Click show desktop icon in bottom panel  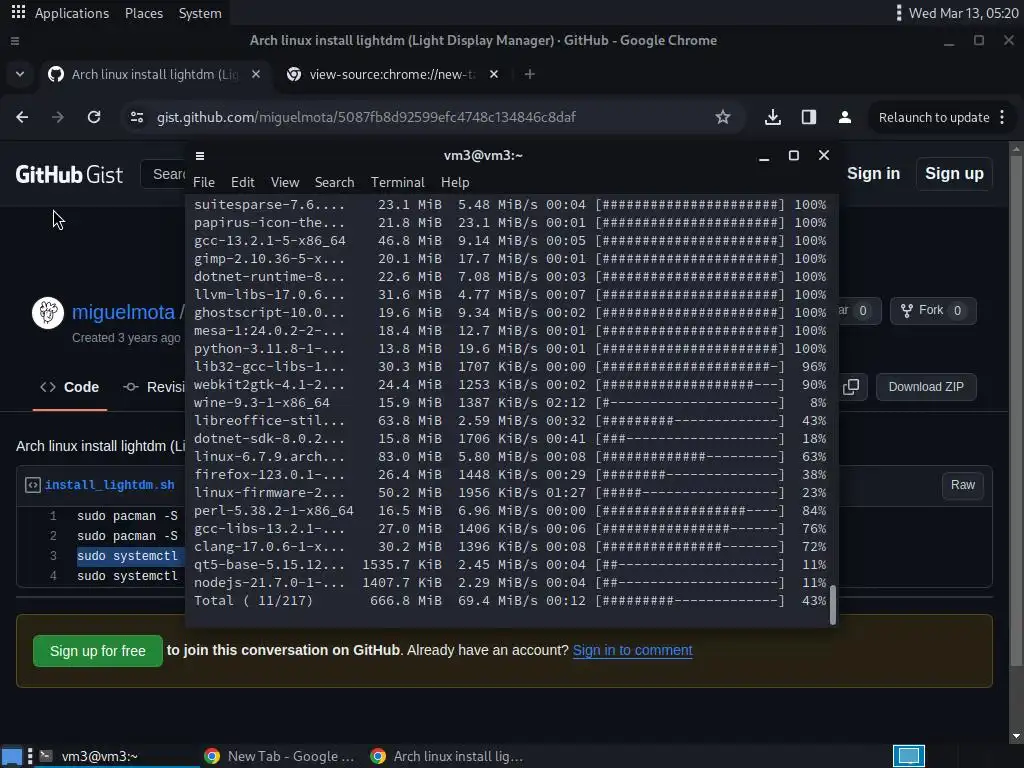(x=12, y=756)
